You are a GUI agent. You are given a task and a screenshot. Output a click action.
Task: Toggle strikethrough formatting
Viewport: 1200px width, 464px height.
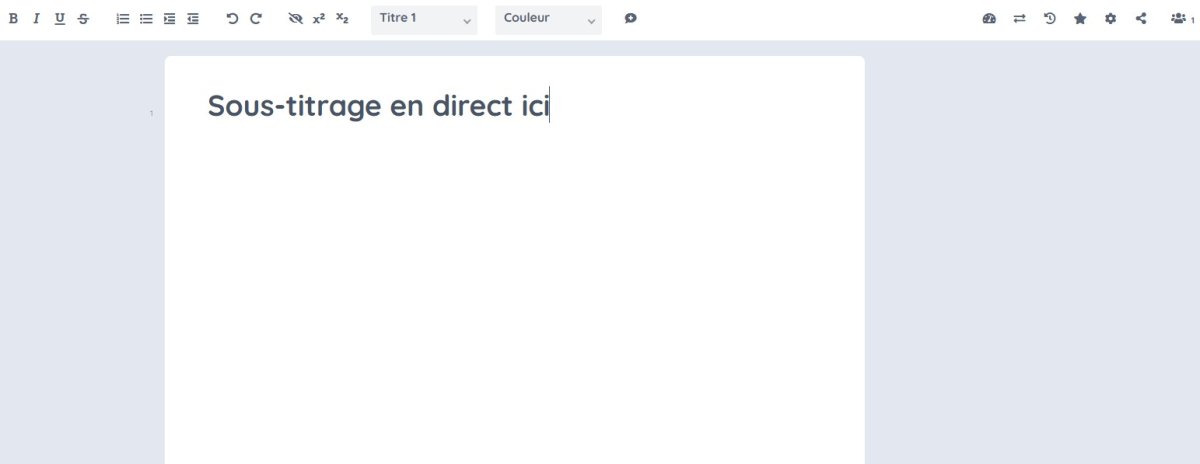[x=83, y=19]
